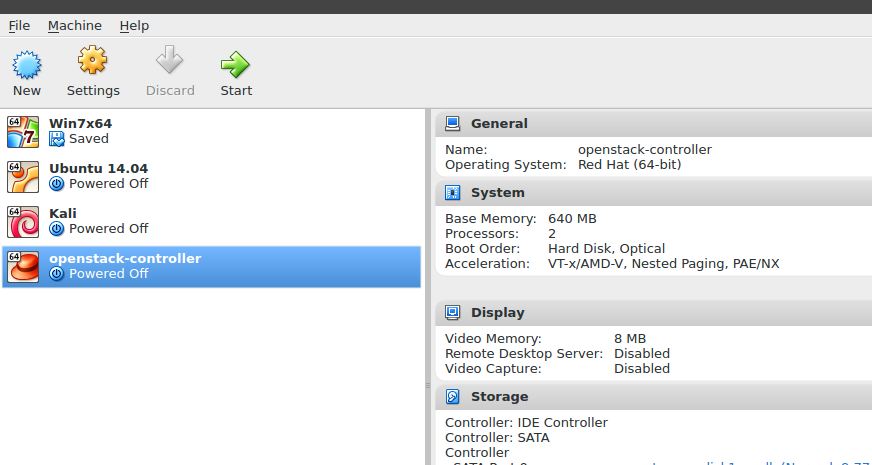
Task: Click the New virtual machine icon
Action: 27,65
